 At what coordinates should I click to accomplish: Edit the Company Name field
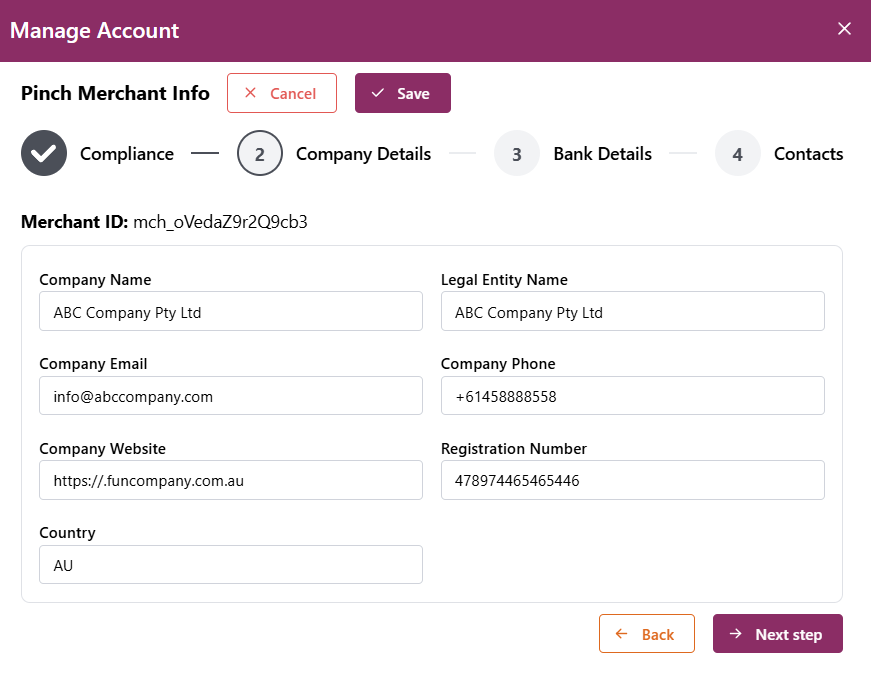231,312
